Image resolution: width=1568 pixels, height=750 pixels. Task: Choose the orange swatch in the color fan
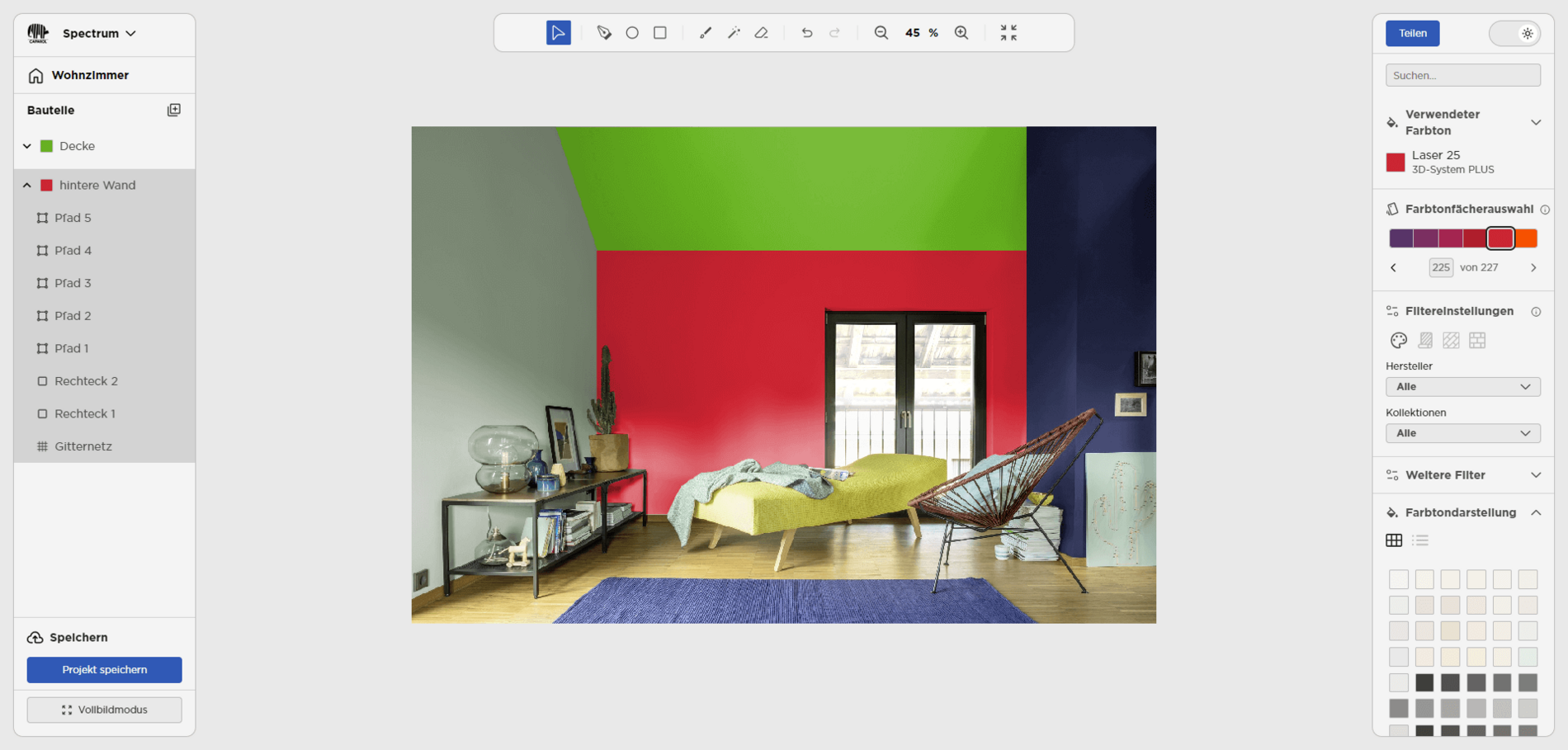click(1527, 238)
